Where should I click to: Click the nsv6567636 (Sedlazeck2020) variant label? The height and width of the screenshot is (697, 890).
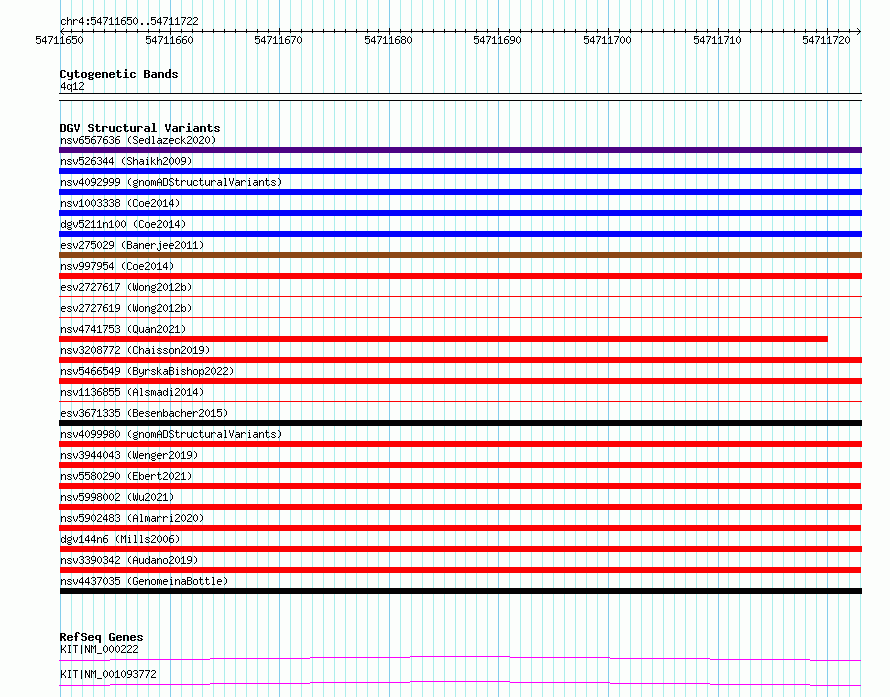click(x=138, y=140)
